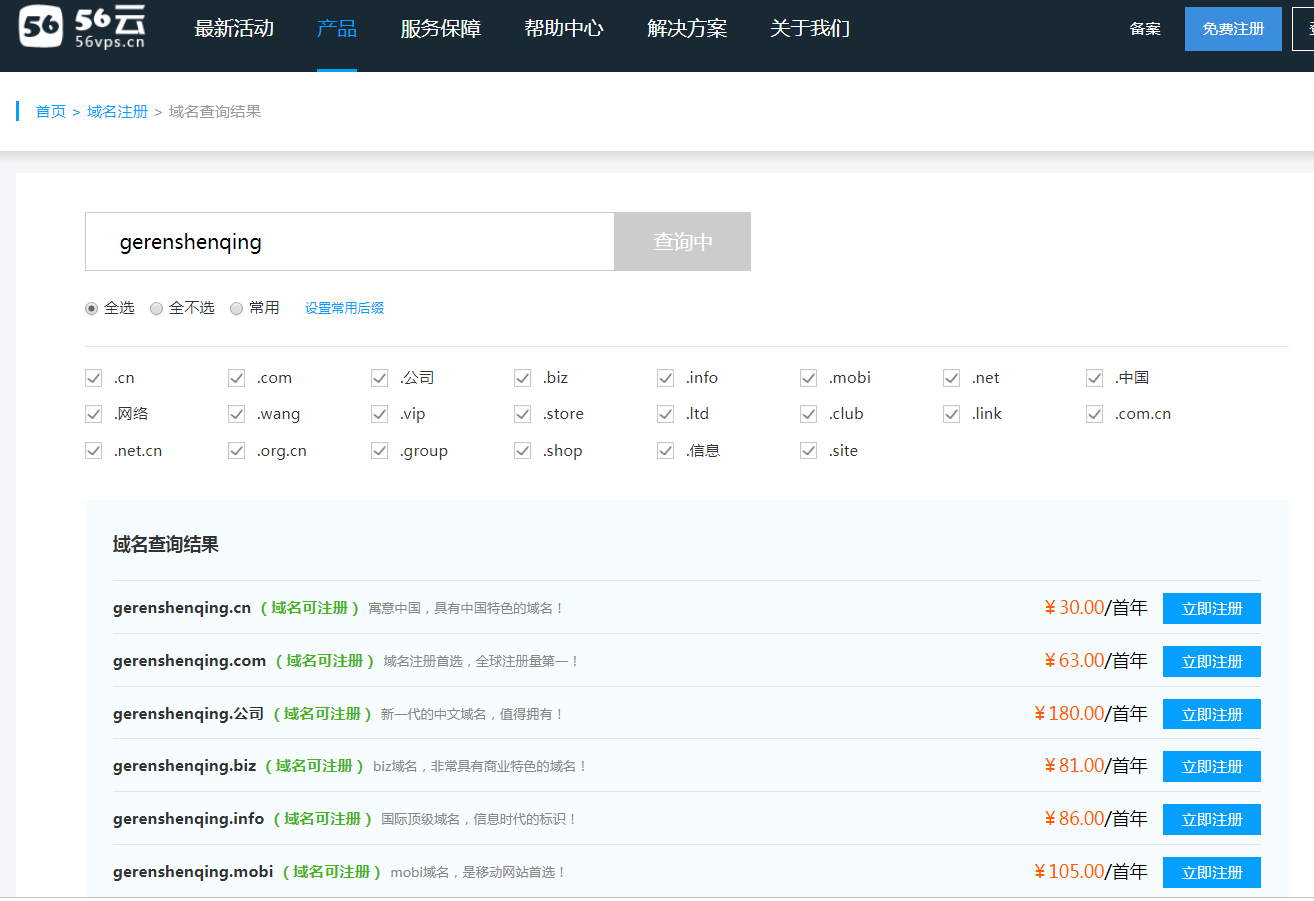Uncheck the .中国 suffix checkbox
This screenshot has height=901, width=1314.
point(1095,378)
